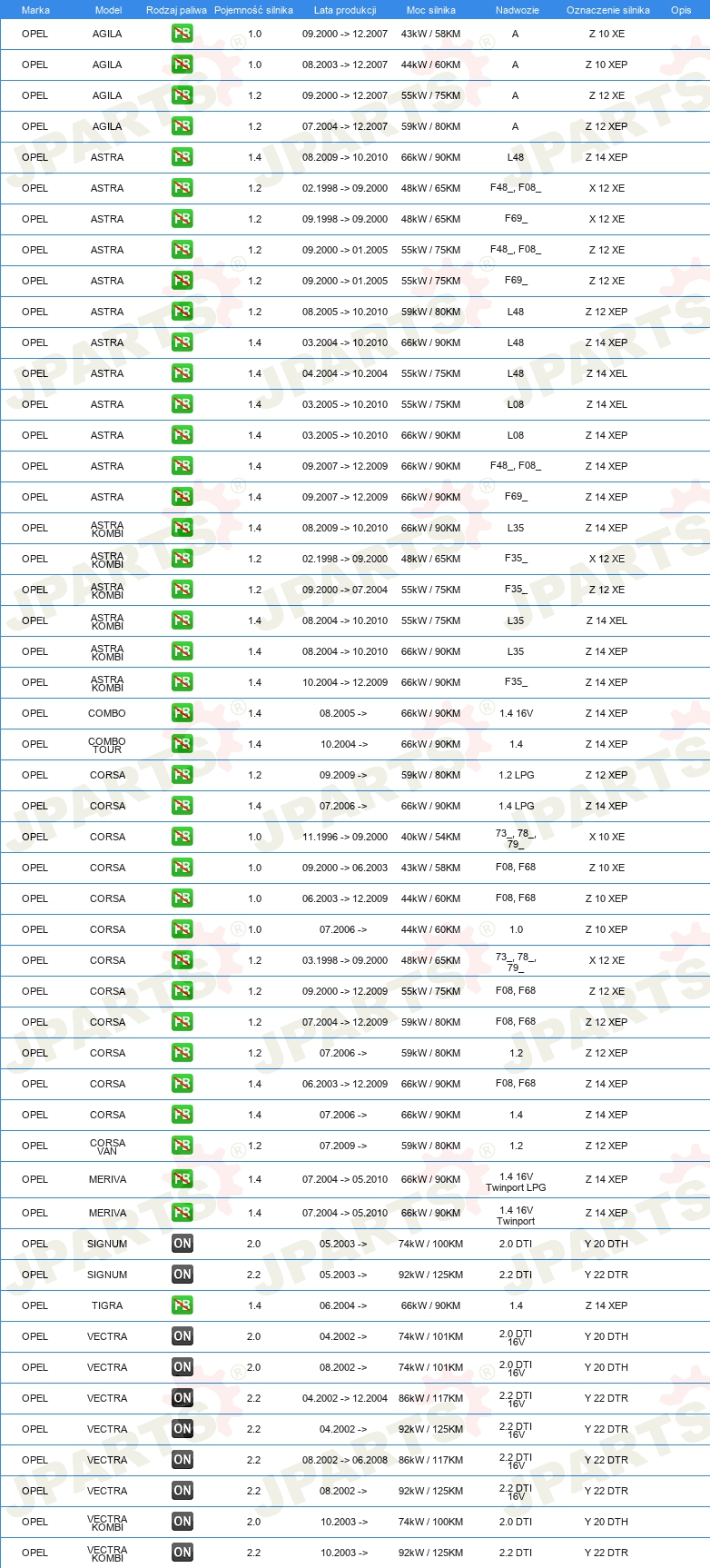Click 'Y 20 DTH' in the SIGNUM row
Screen dimensions: 710x1568
coord(606,1244)
